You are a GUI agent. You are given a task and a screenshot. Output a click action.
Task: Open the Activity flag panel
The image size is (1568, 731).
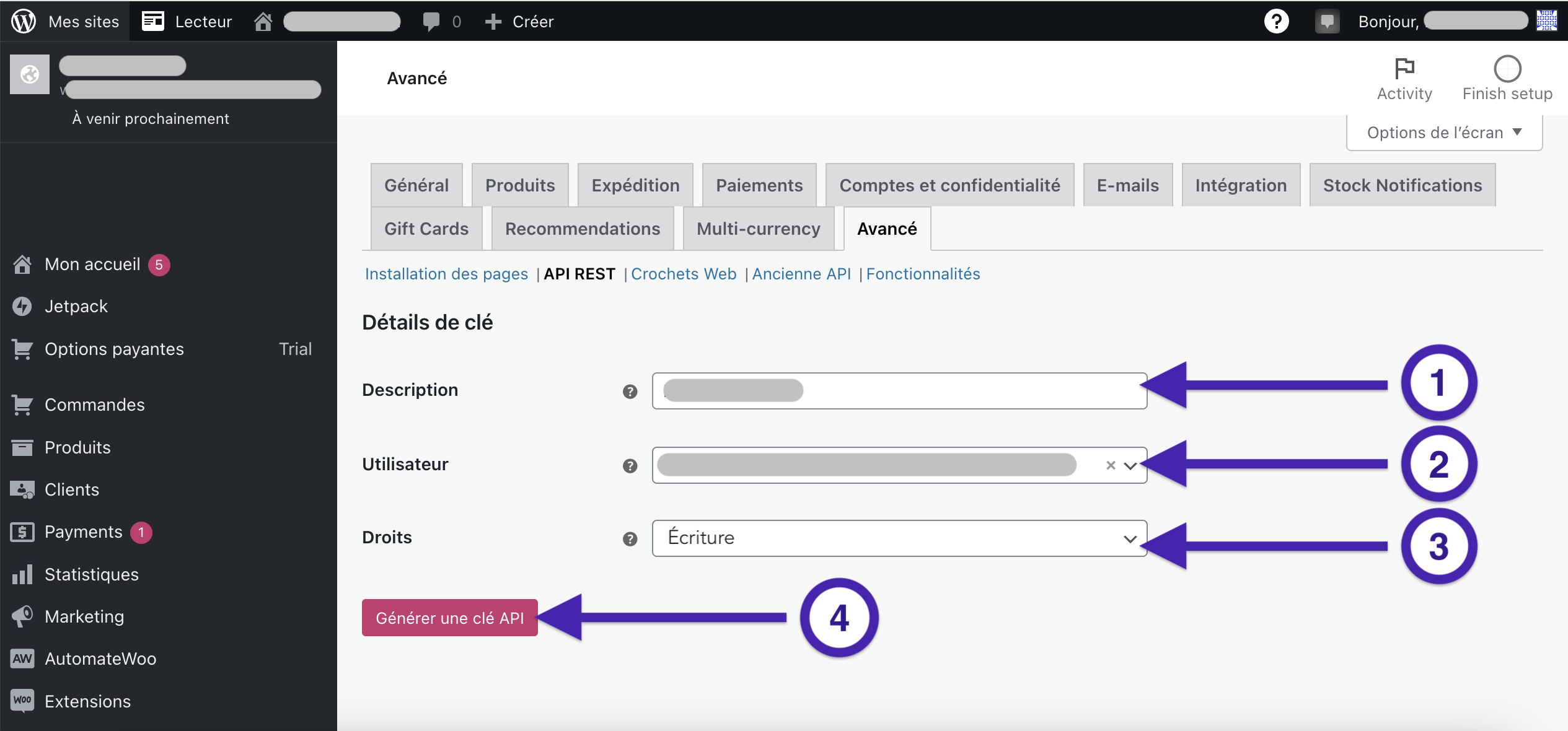click(1404, 79)
